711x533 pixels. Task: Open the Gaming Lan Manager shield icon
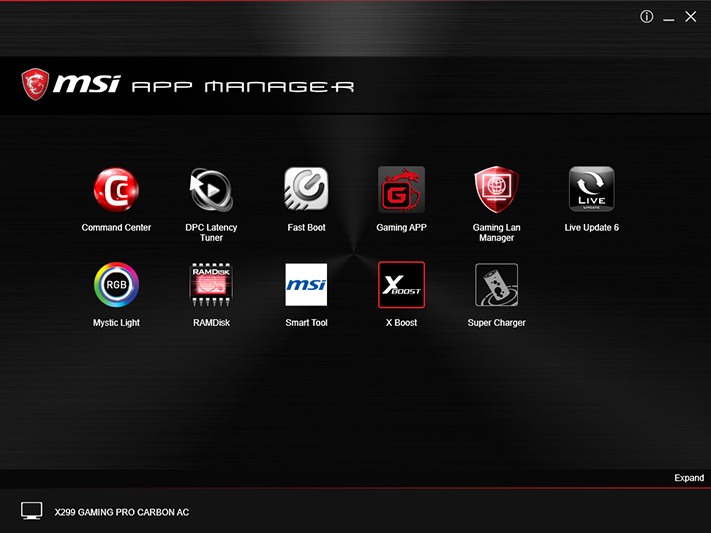point(497,189)
